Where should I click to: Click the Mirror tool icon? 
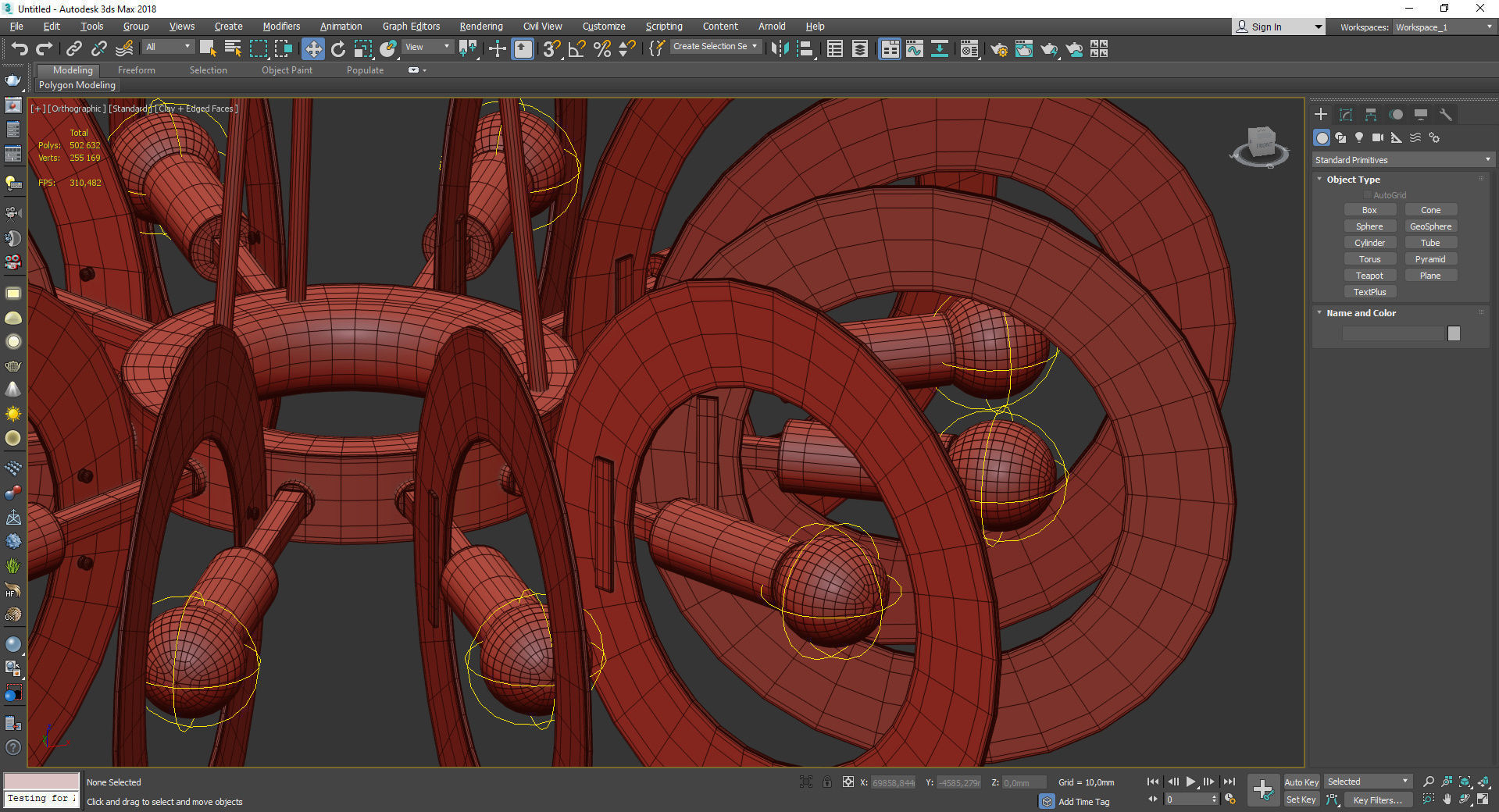pyautogui.click(x=779, y=49)
